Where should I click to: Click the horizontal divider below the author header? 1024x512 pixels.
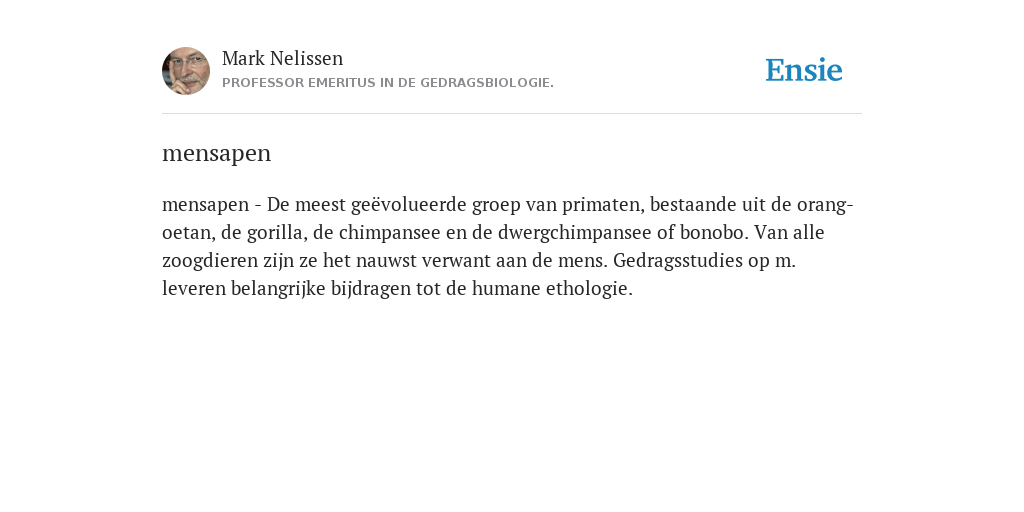[512, 114]
